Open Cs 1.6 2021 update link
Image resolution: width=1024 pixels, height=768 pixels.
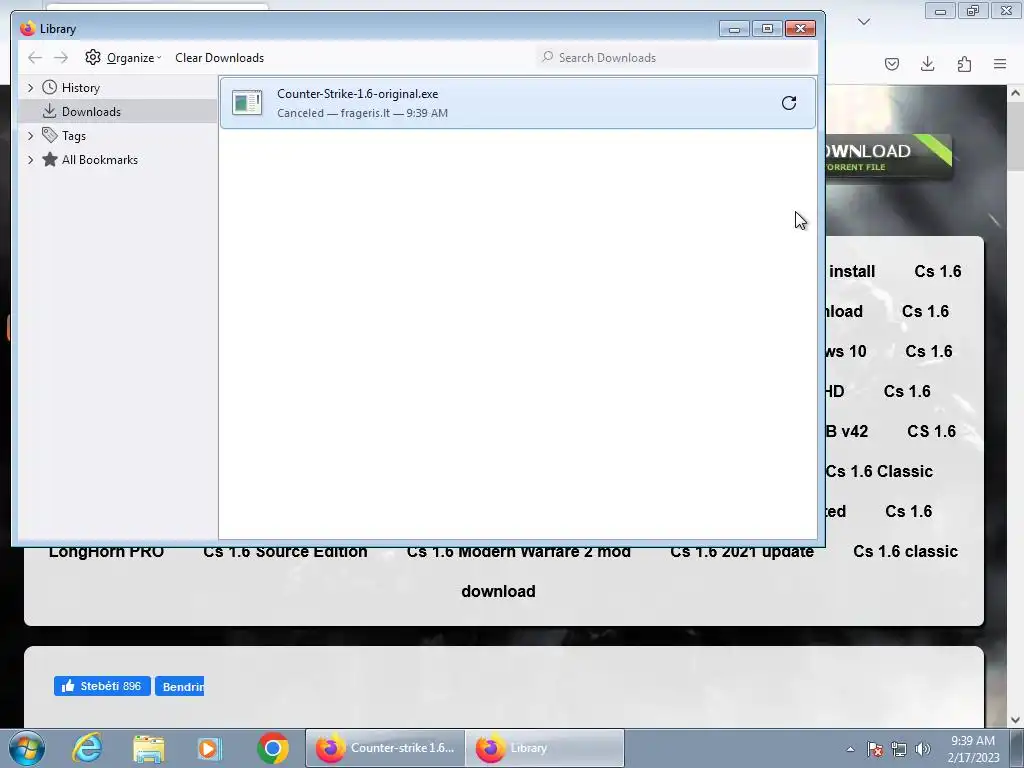(x=742, y=552)
